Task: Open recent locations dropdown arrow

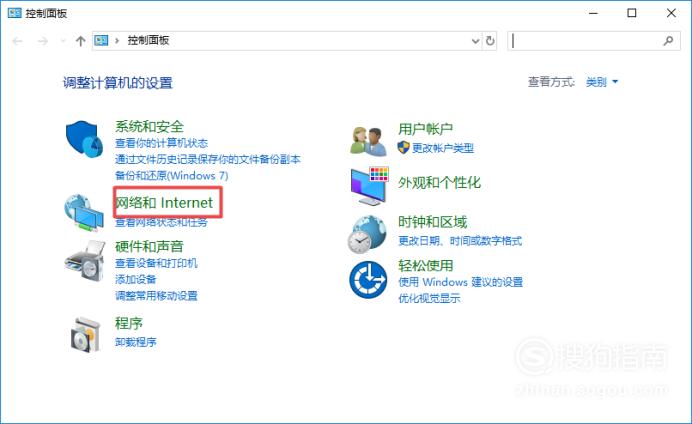Action: (63, 41)
